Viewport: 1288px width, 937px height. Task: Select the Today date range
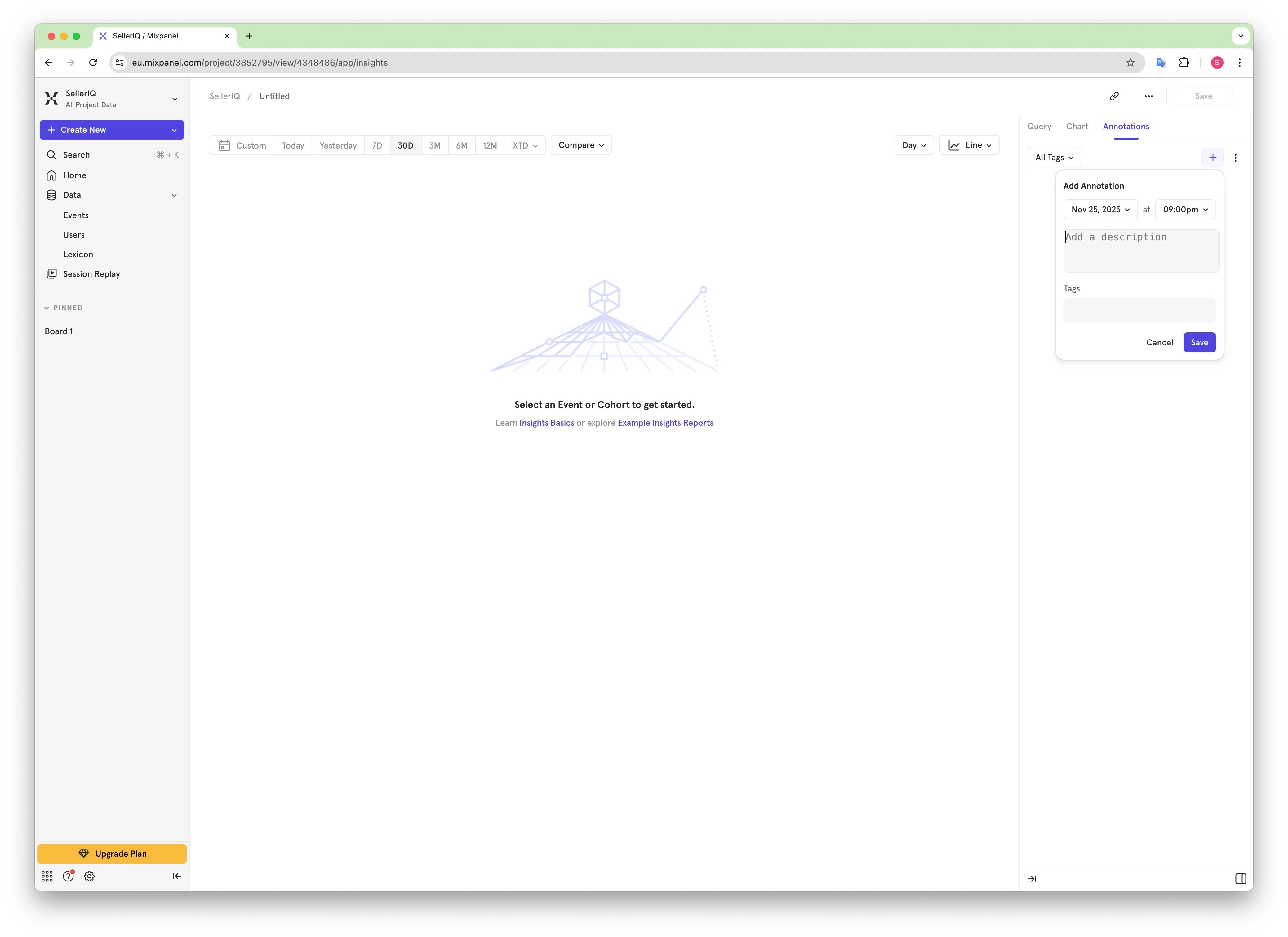(293, 145)
